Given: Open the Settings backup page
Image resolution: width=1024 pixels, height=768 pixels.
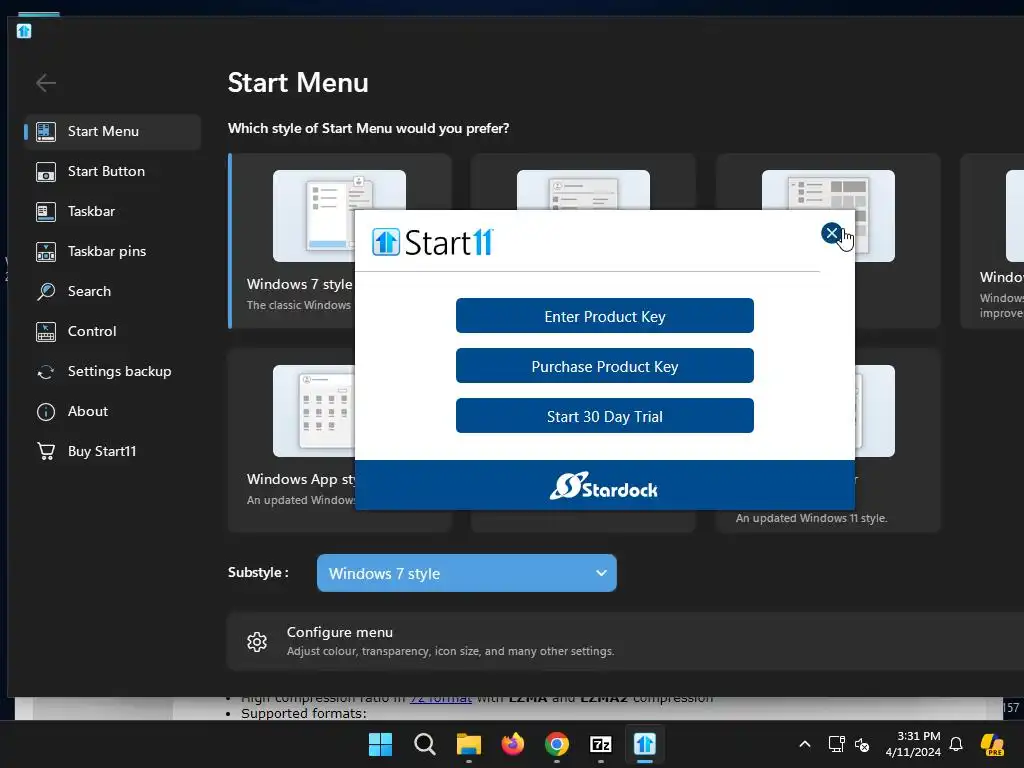Looking at the screenshot, I should click(x=113, y=372).
